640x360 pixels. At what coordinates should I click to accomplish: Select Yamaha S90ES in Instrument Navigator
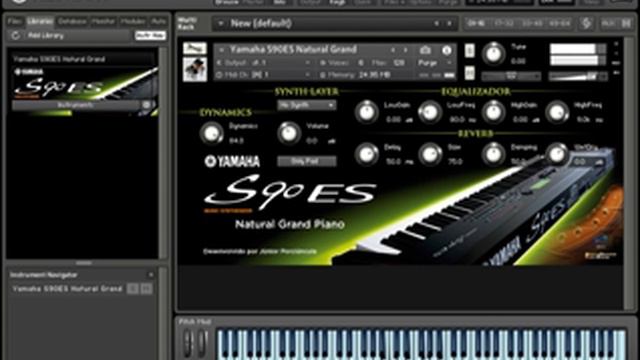[68, 289]
